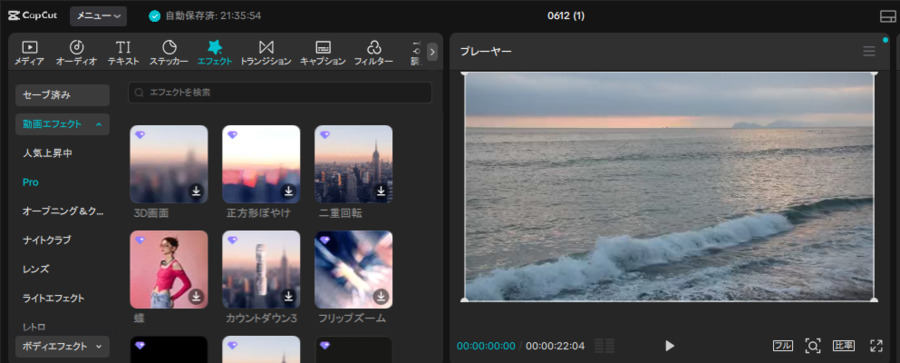Open the メディア tab

pos(29,53)
